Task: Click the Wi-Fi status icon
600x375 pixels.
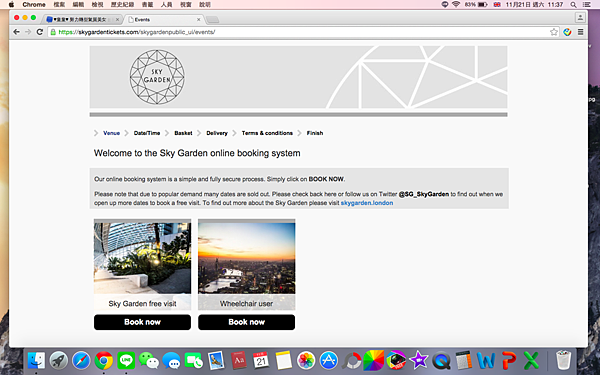Action: (x=456, y=5)
